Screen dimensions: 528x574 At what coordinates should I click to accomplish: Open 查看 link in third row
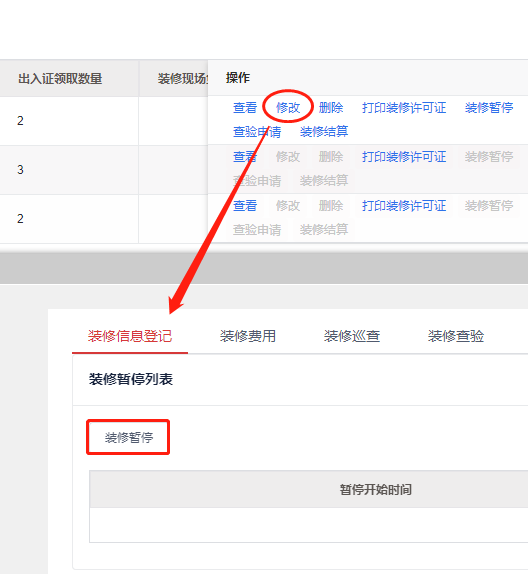[x=245, y=206]
